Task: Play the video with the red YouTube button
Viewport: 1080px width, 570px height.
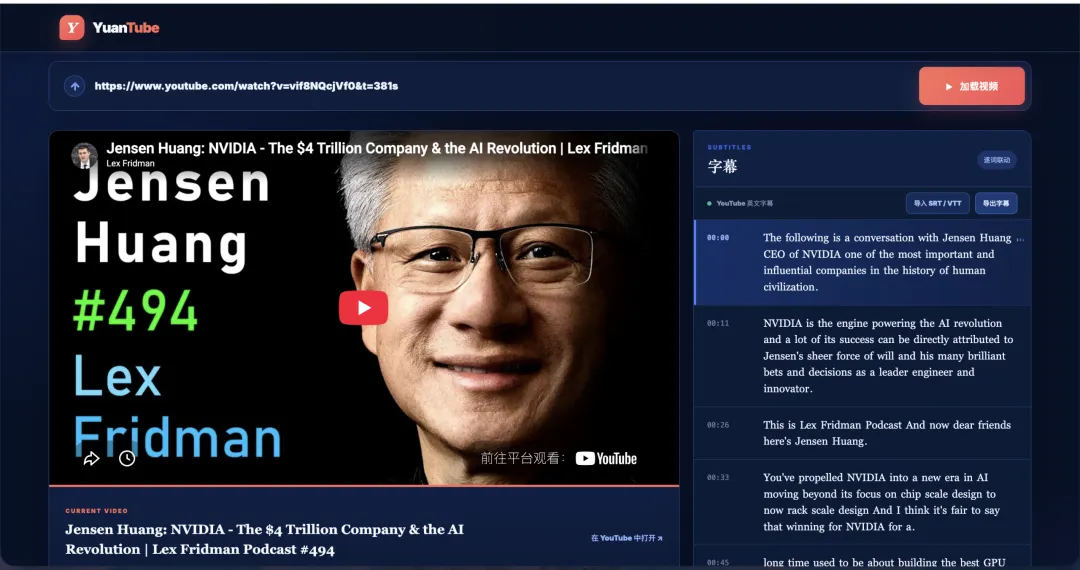Action: click(363, 308)
